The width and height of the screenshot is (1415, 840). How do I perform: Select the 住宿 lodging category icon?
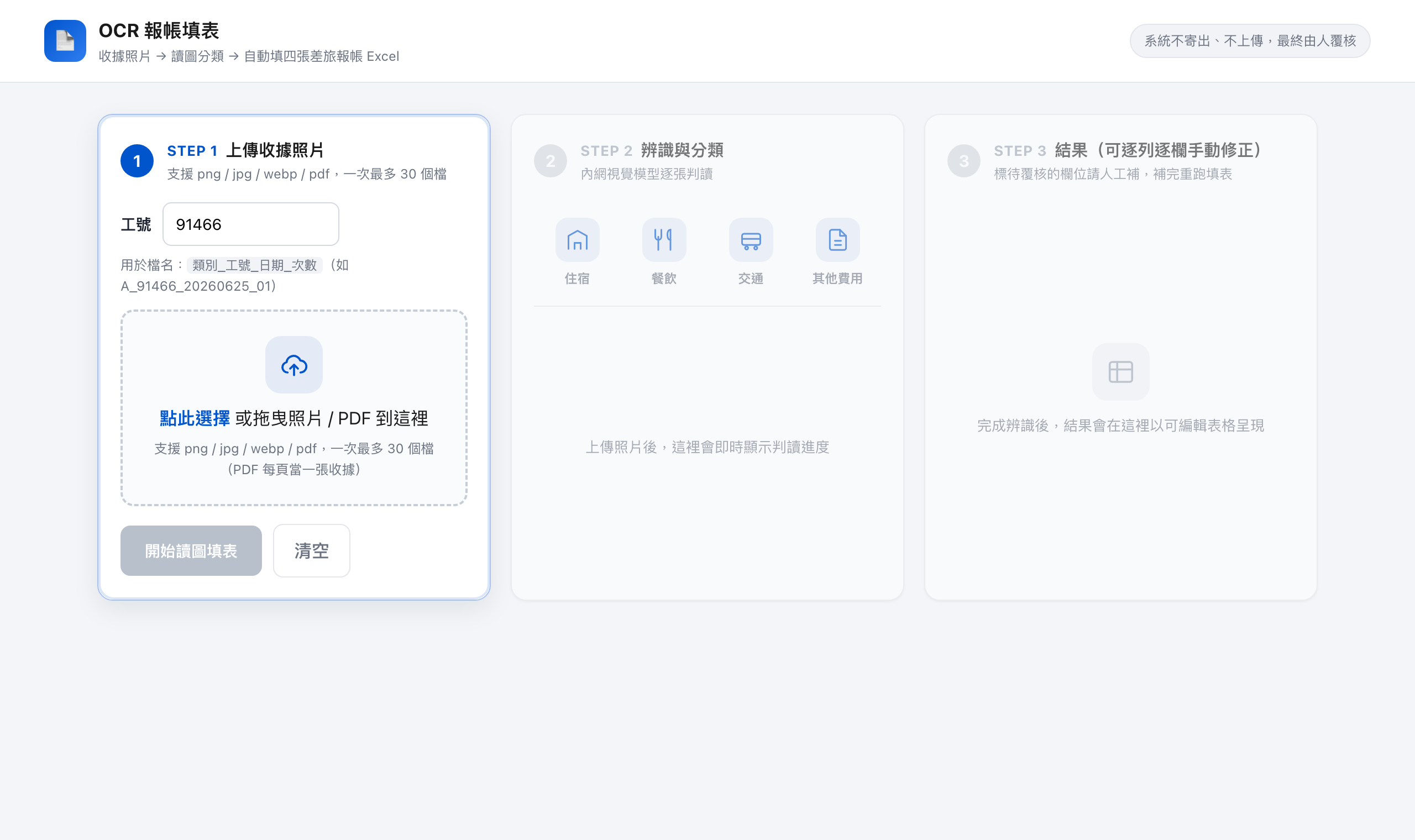click(x=577, y=240)
